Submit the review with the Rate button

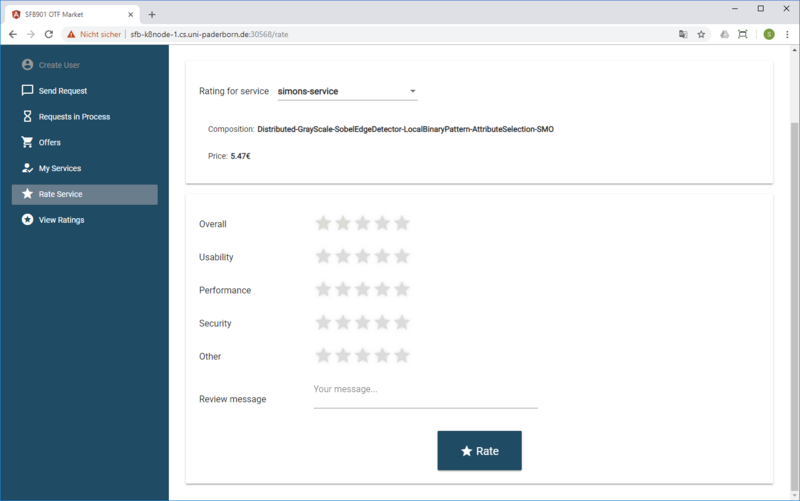click(480, 450)
